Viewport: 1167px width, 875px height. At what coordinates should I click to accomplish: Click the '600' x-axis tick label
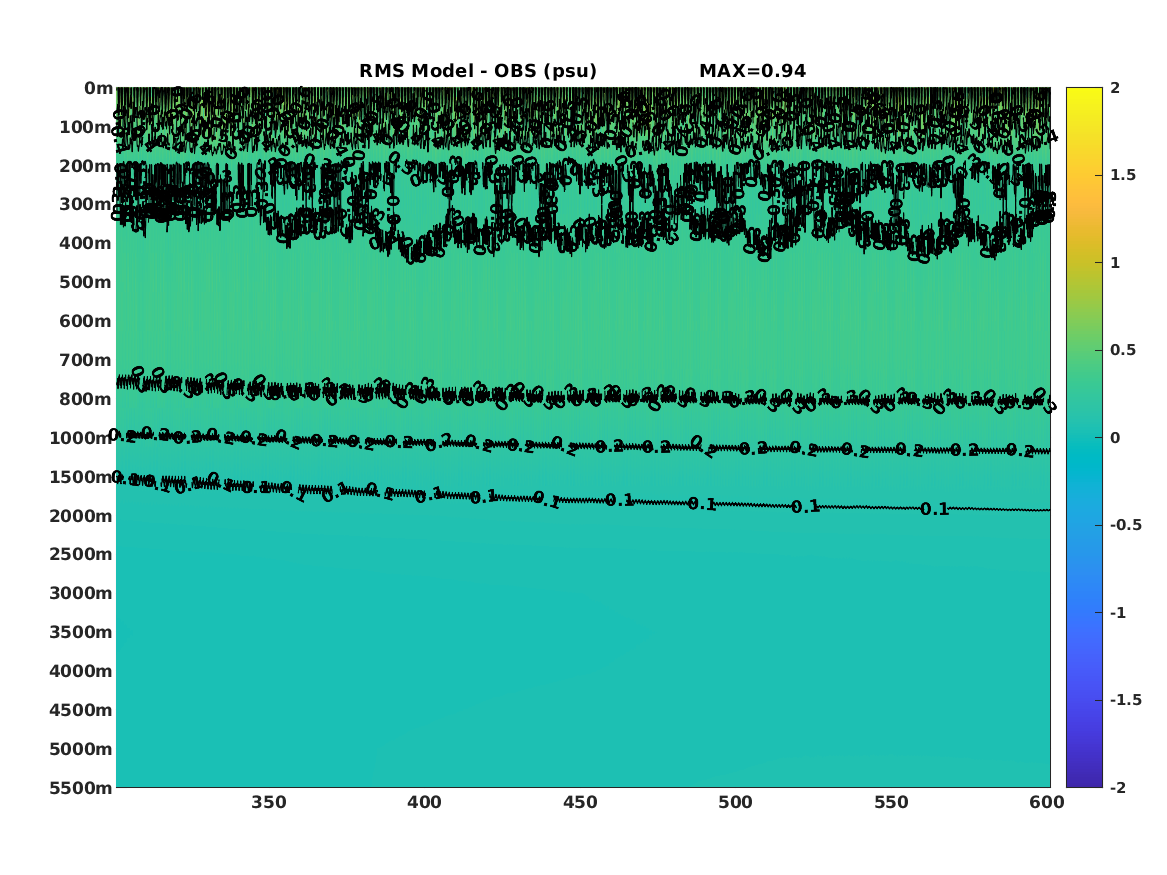click(1046, 802)
